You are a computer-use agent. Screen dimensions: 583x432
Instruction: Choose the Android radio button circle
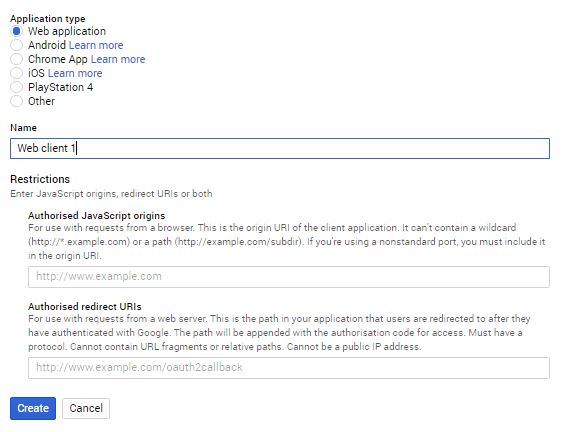[16, 45]
